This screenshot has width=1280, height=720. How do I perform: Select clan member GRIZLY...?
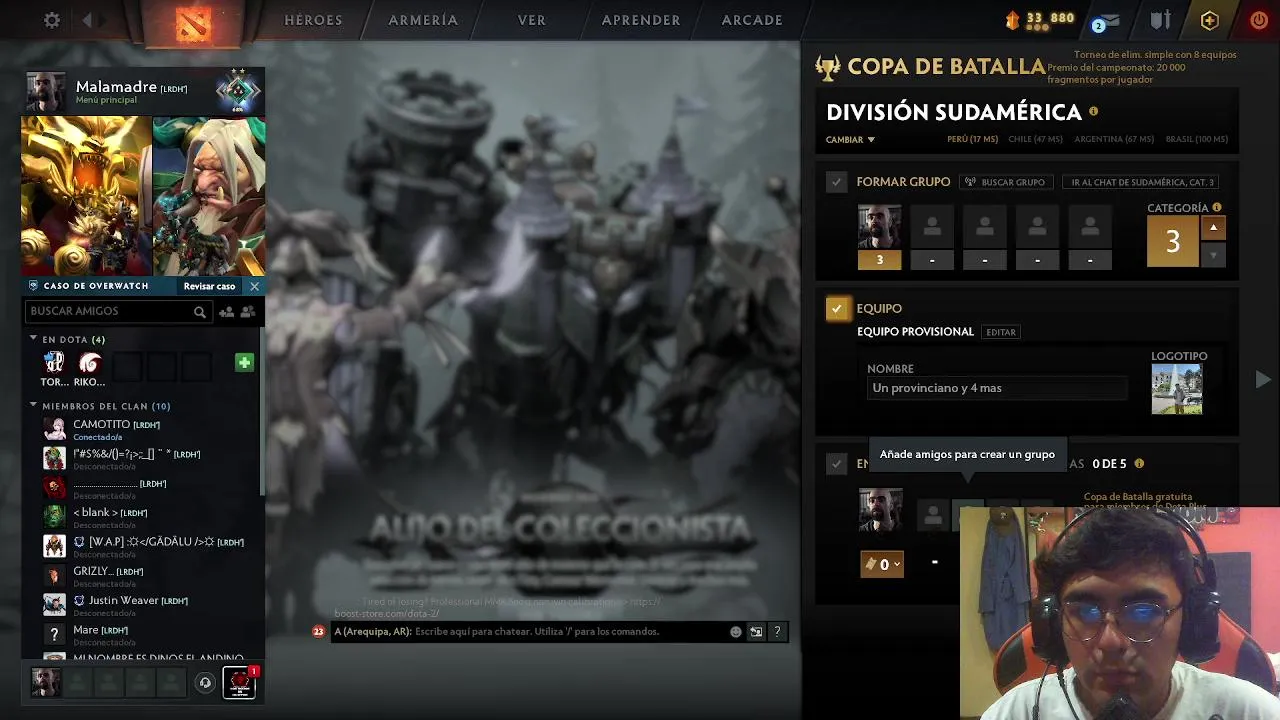pyautogui.click(x=142, y=576)
